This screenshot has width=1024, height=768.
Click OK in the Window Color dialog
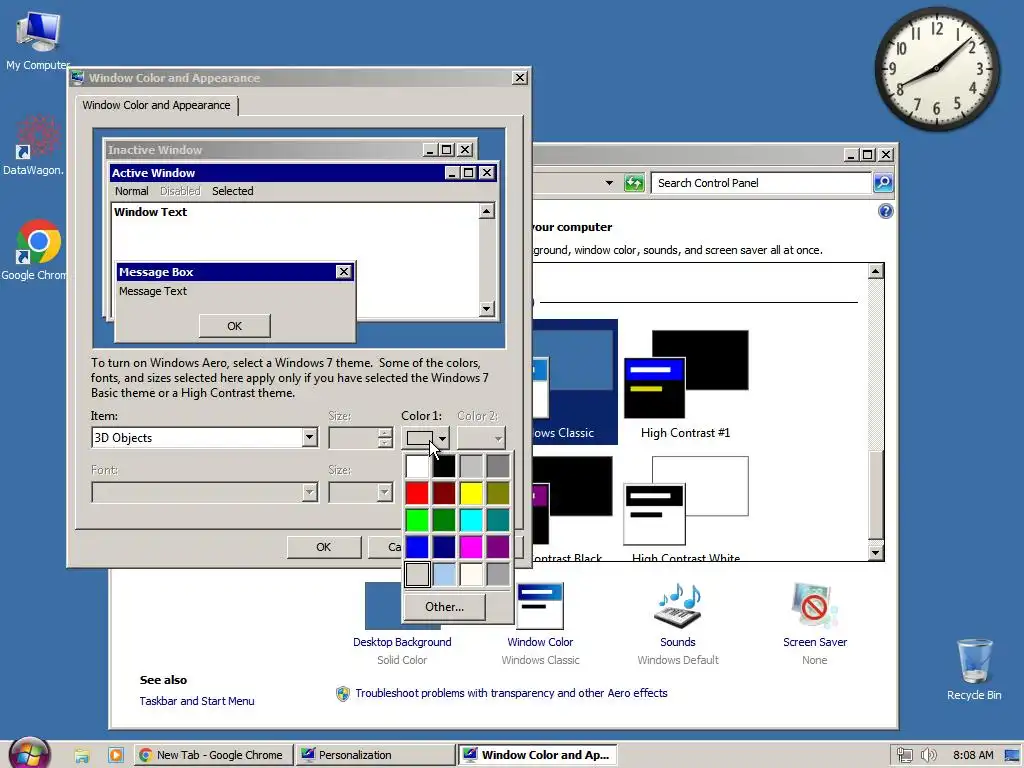point(324,547)
